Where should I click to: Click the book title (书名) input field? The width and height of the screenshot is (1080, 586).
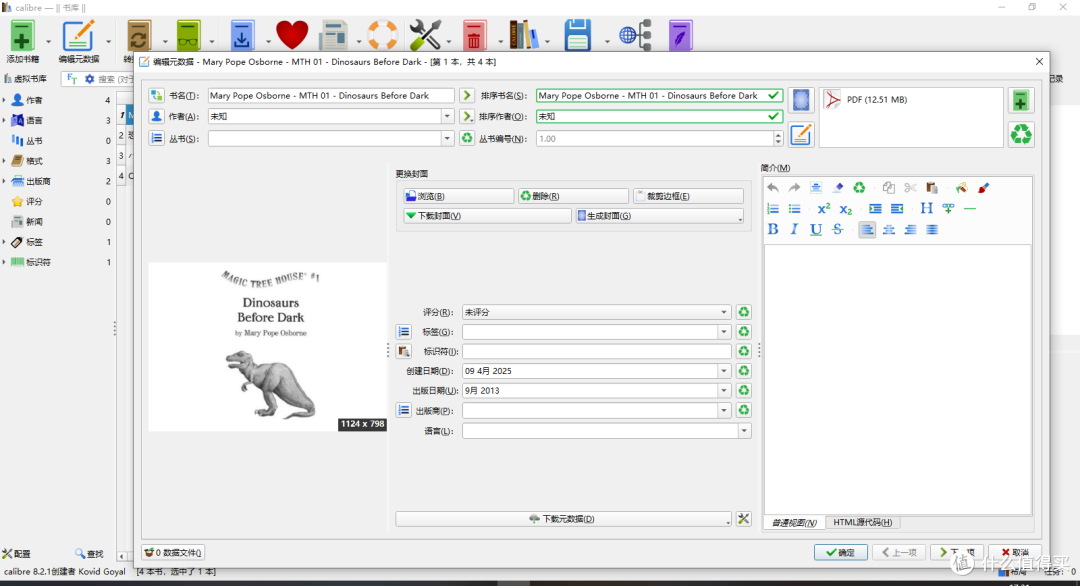[331, 96]
